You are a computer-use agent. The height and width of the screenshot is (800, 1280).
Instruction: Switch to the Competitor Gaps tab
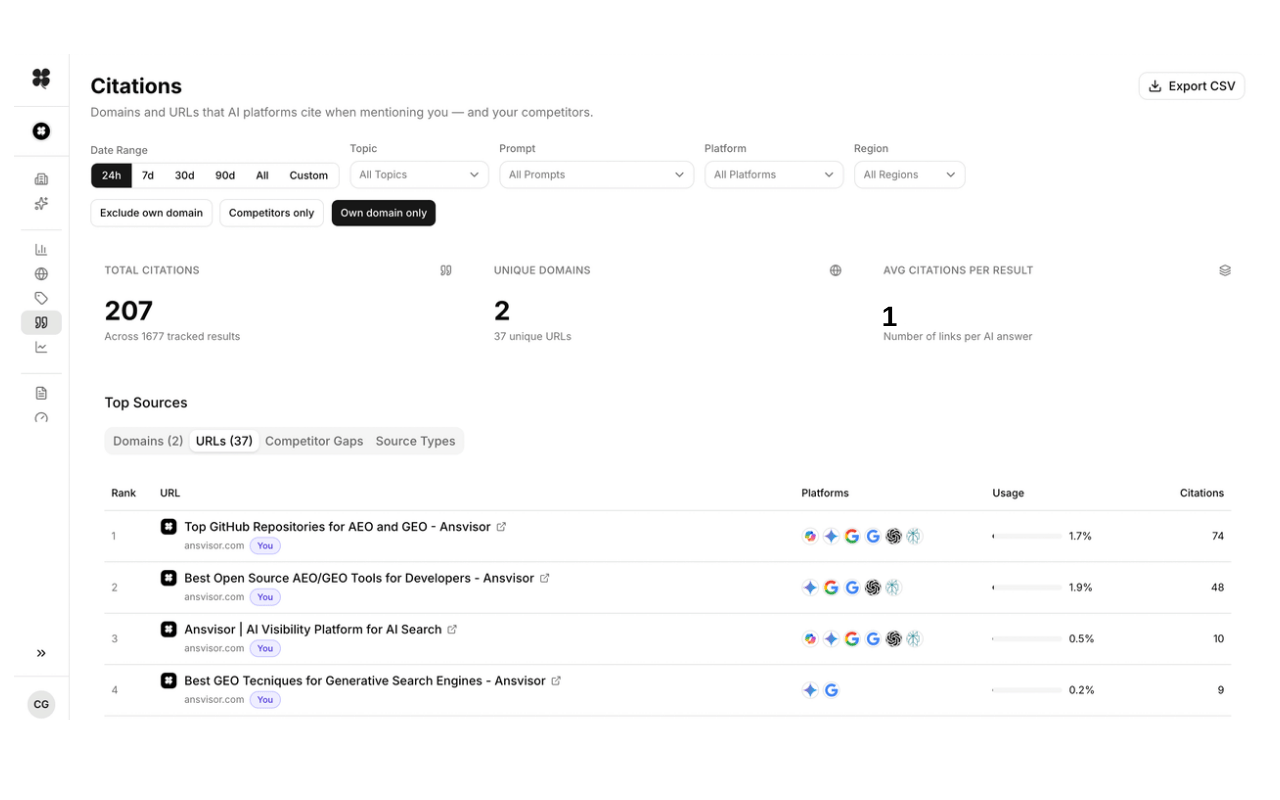pyautogui.click(x=314, y=441)
